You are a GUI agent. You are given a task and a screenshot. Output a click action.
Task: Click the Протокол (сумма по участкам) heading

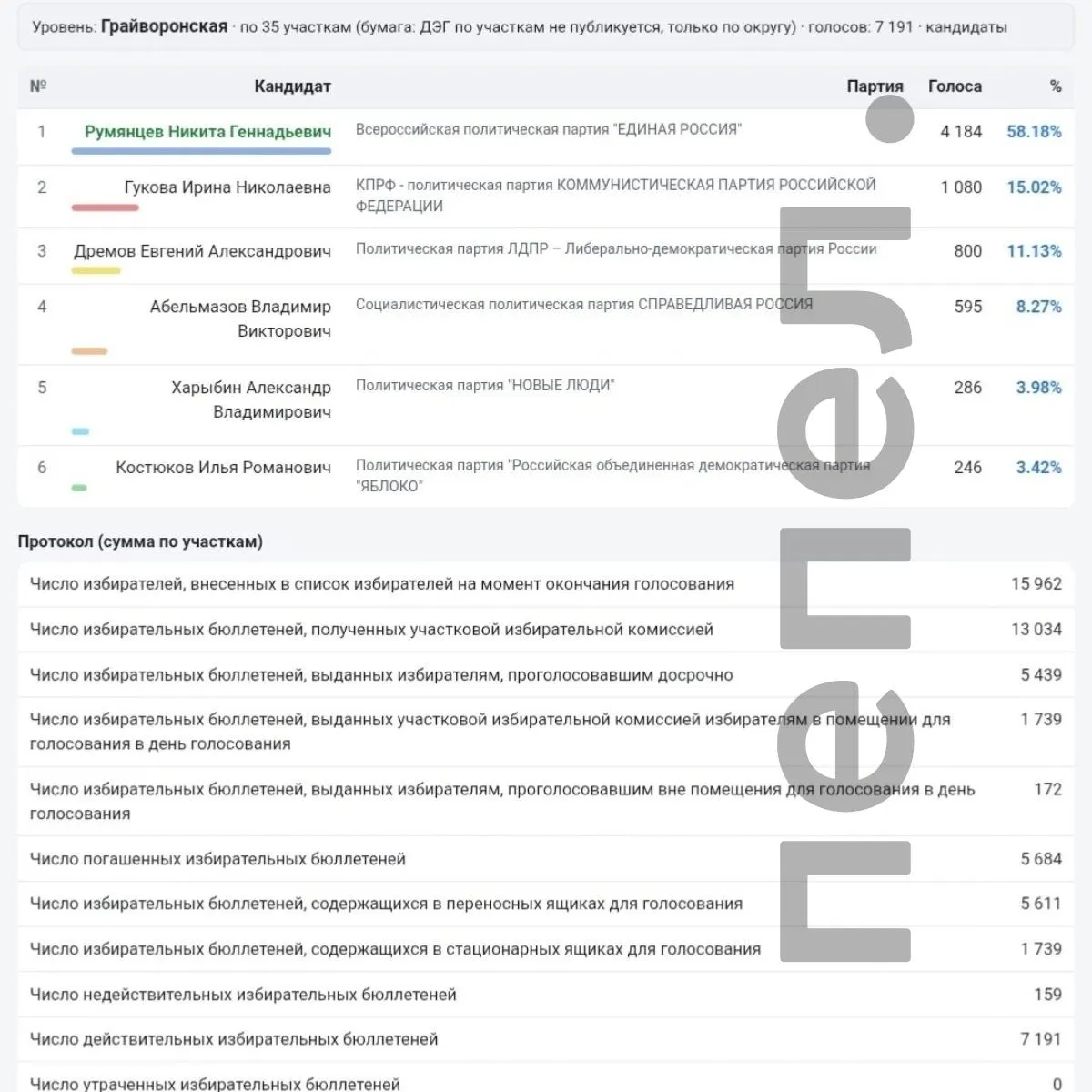[x=140, y=541]
